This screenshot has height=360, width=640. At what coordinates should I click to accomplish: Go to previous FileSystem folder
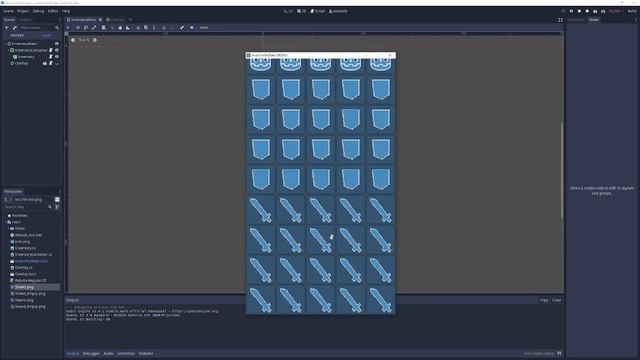tap(6, 200)
